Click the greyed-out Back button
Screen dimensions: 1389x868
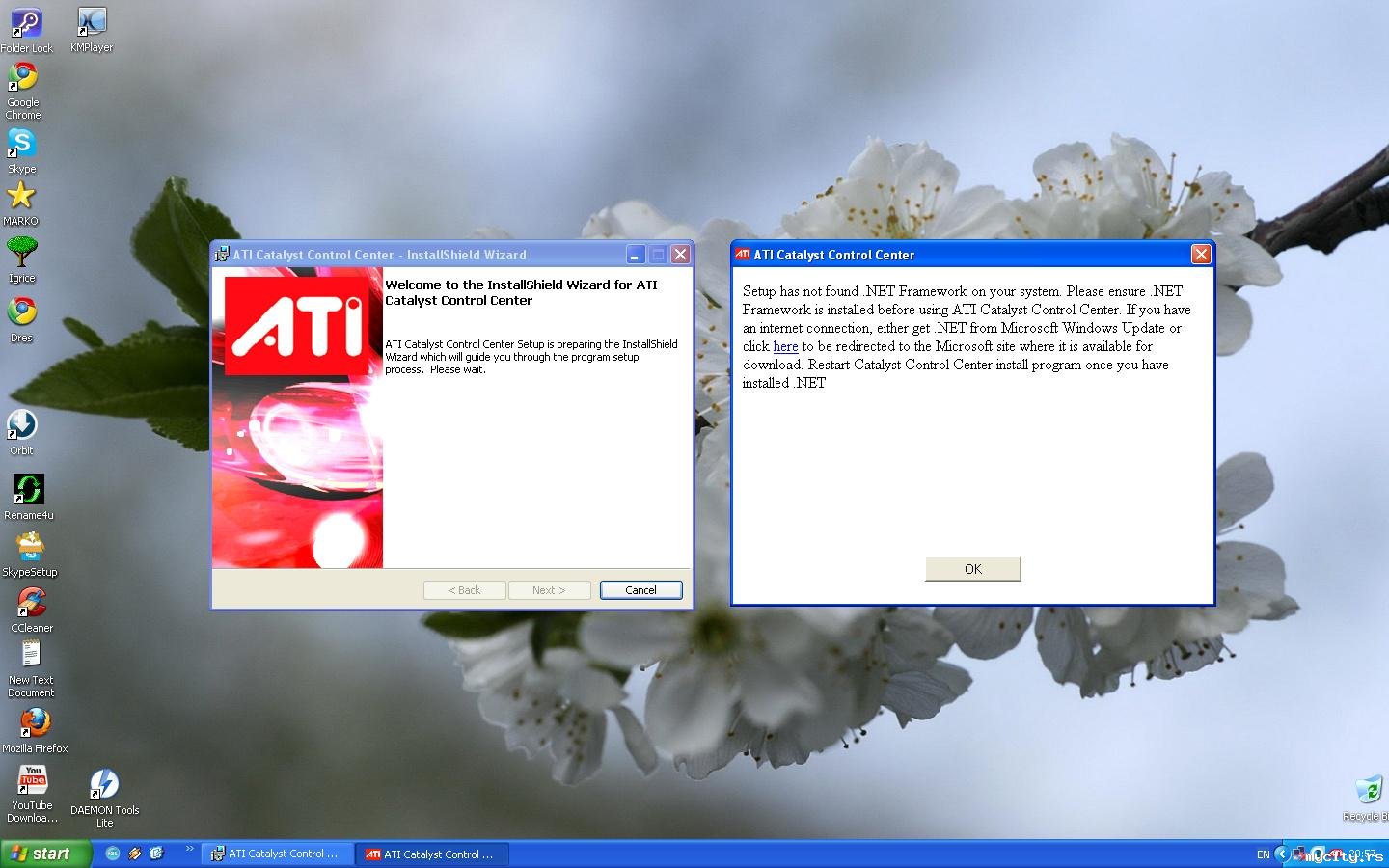pos(464,590)
